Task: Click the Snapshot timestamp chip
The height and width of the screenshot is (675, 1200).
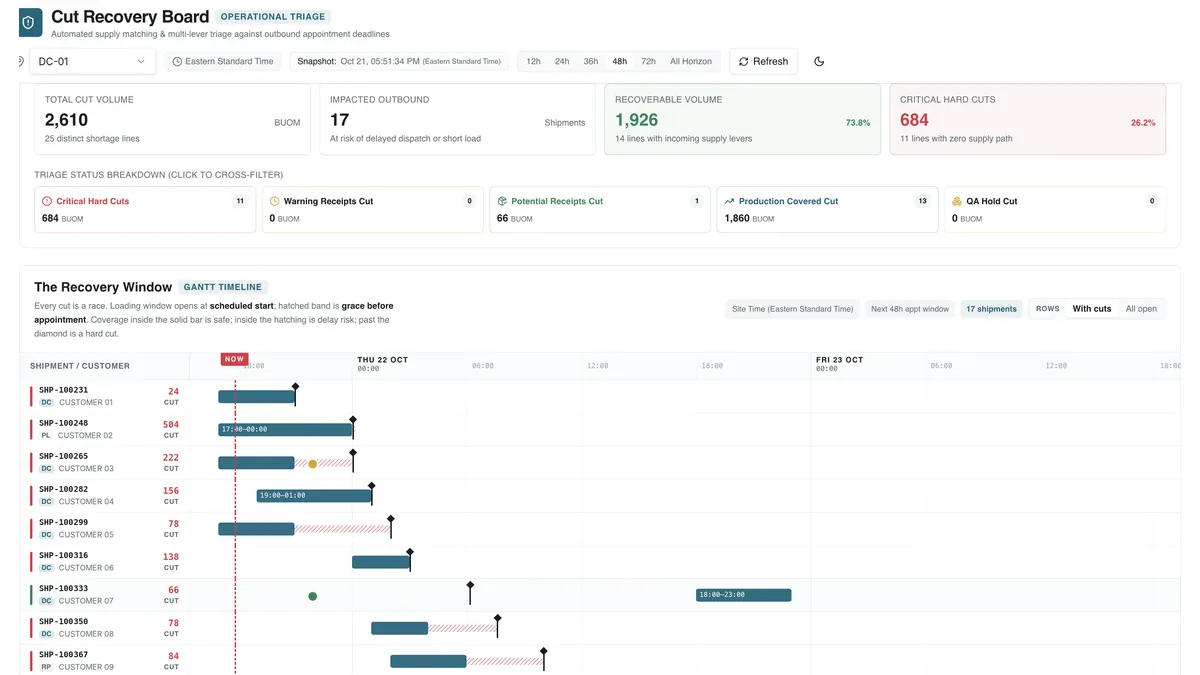Action: [x=399, y=61]
